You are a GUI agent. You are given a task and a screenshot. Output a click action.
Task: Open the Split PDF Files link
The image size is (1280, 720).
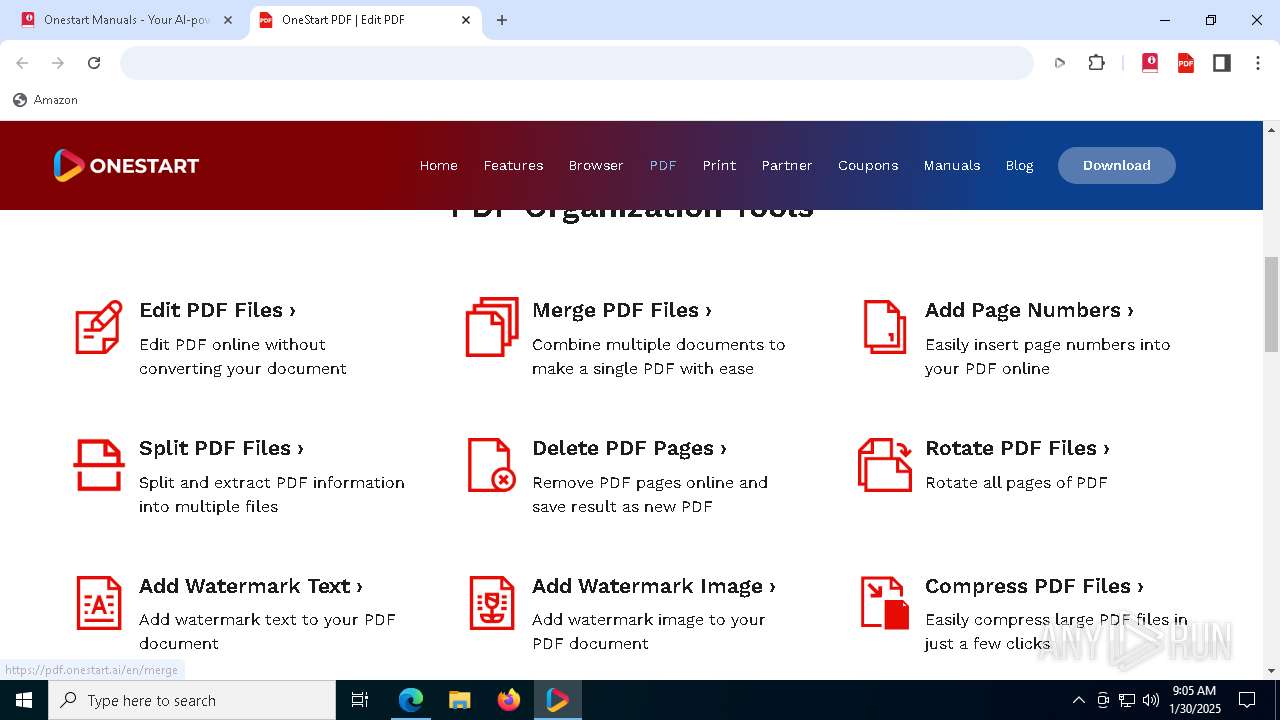[221, 448]
